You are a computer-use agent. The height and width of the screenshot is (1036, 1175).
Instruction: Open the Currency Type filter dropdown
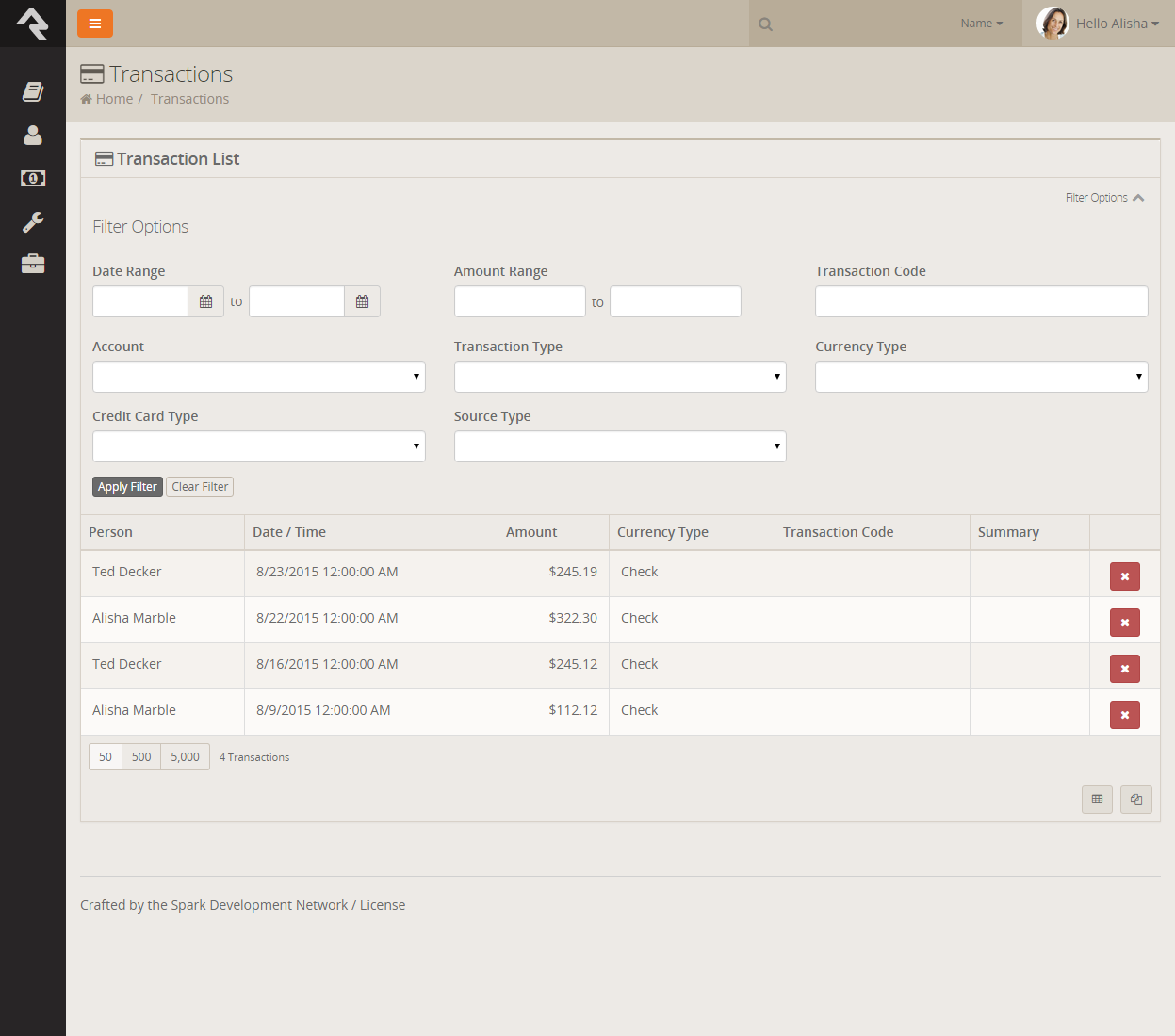coord(981,377)
